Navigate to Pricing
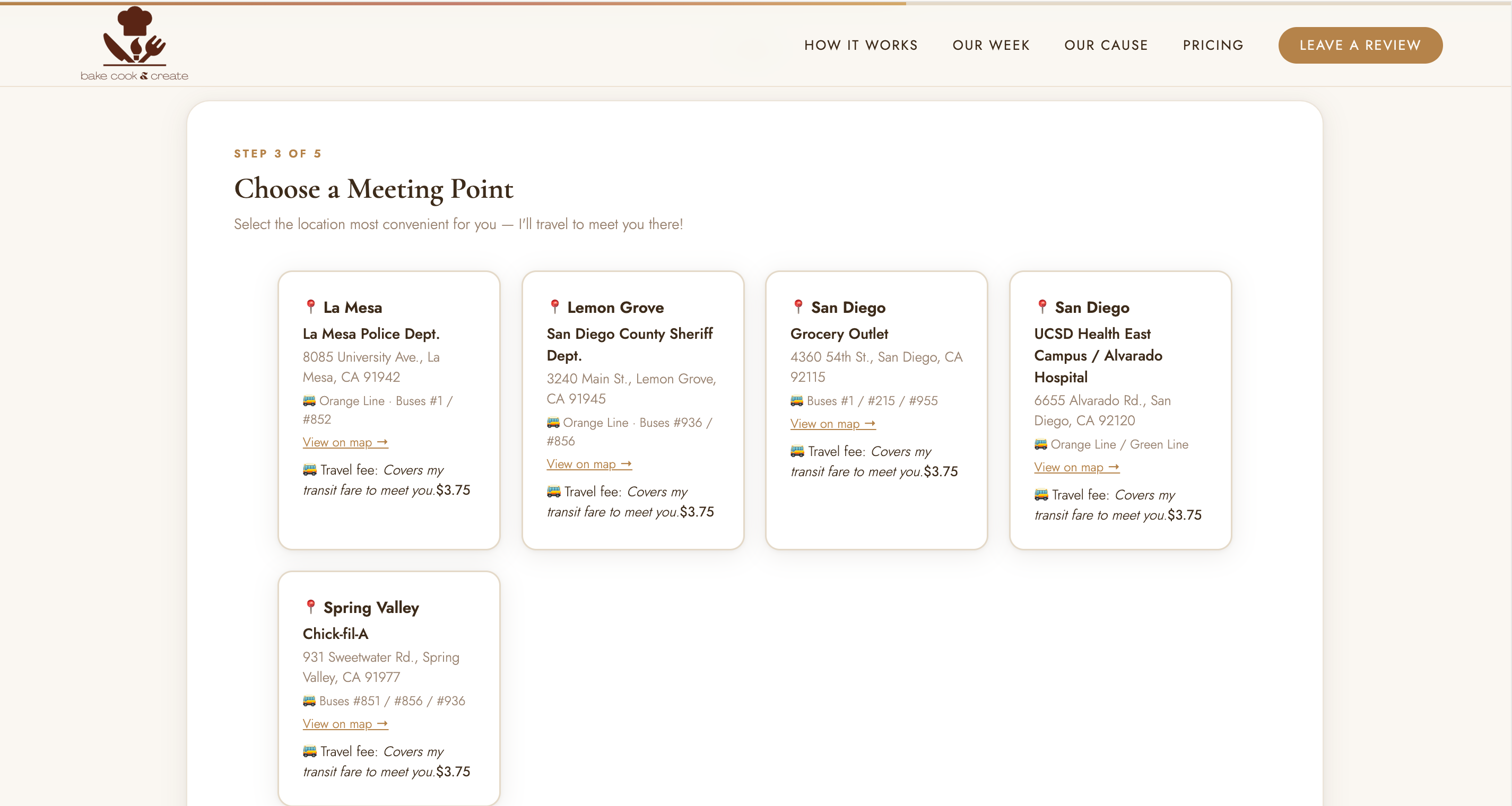 tap(1213, 45)
